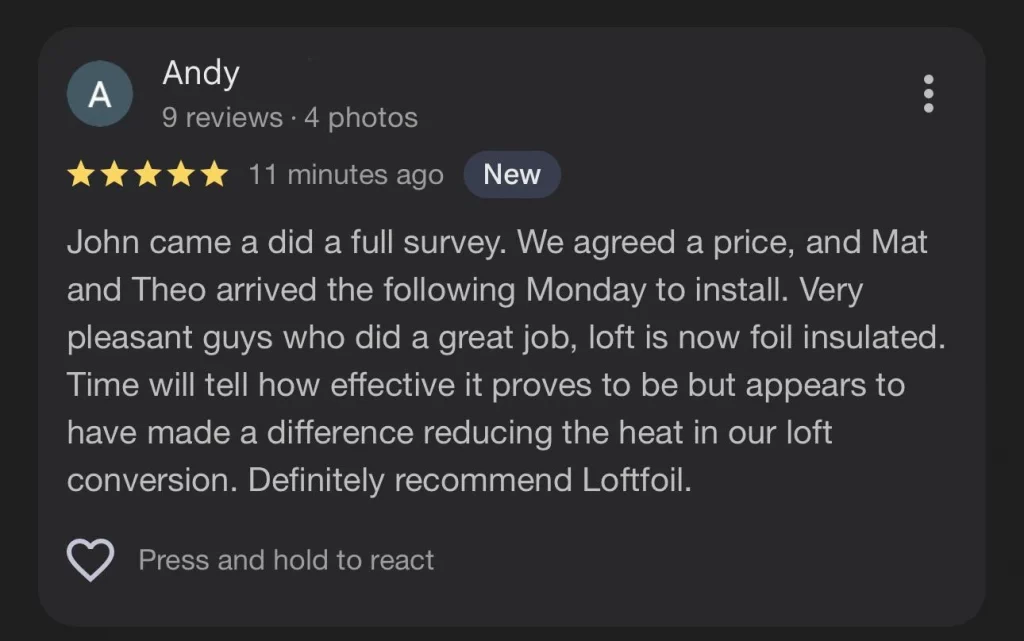
Task: Click the review line starting "have made a difference"
Action: (449, 433)
